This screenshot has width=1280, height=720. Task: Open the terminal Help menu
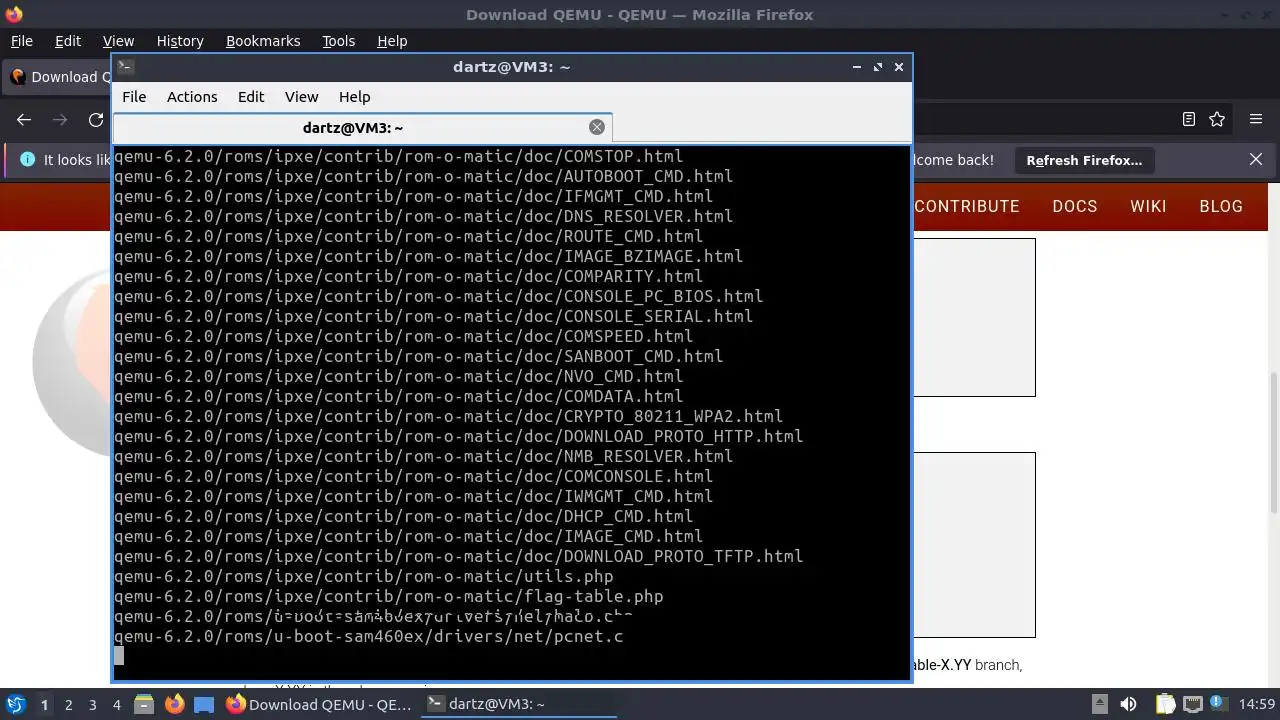pos(354,97)
